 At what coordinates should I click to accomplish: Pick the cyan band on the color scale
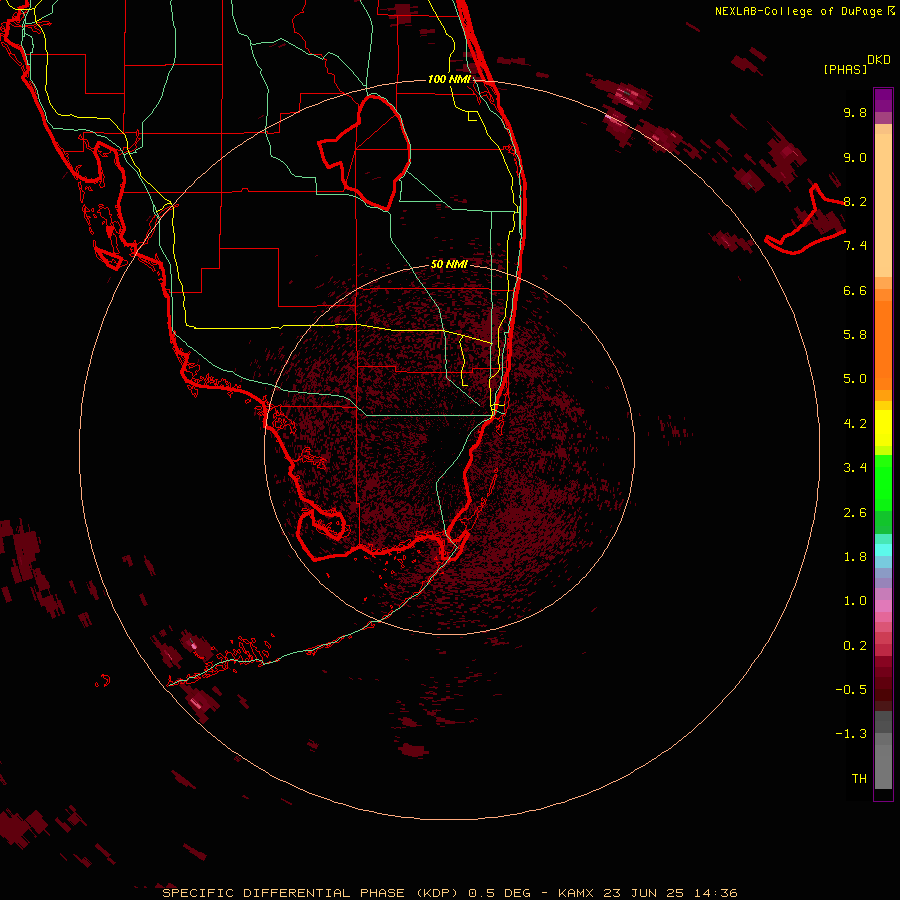(x=883, y=550)
